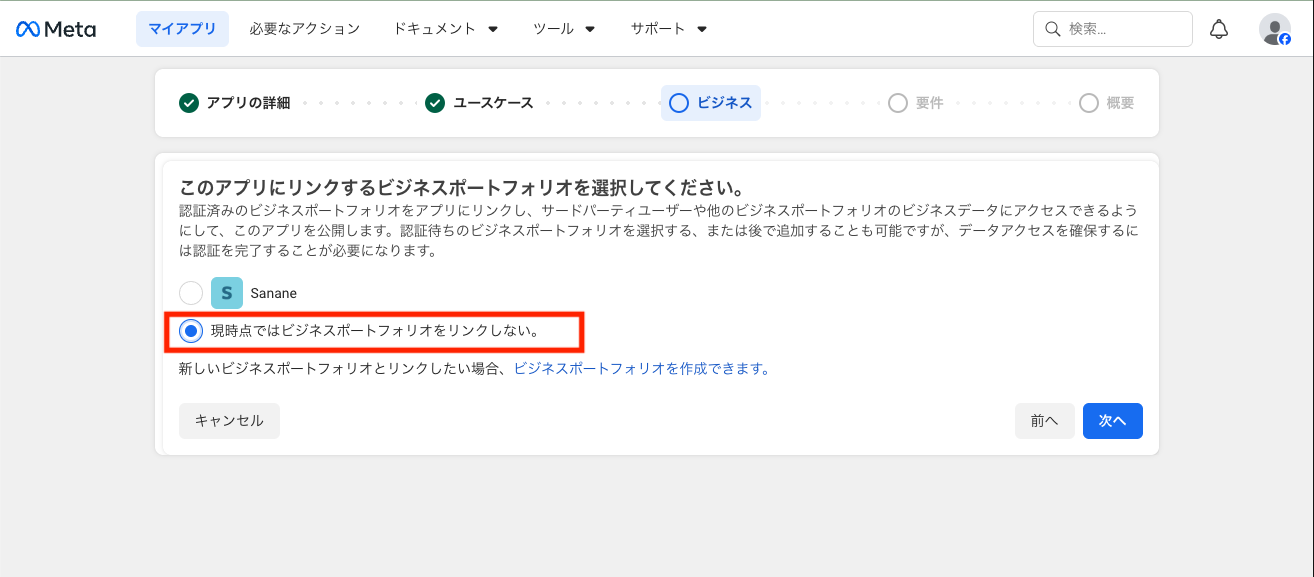Select 現時点ではビジネスポートフォリオをリンクしない option
Screen dimensions: 1314x577
click(x=191, y=331)
